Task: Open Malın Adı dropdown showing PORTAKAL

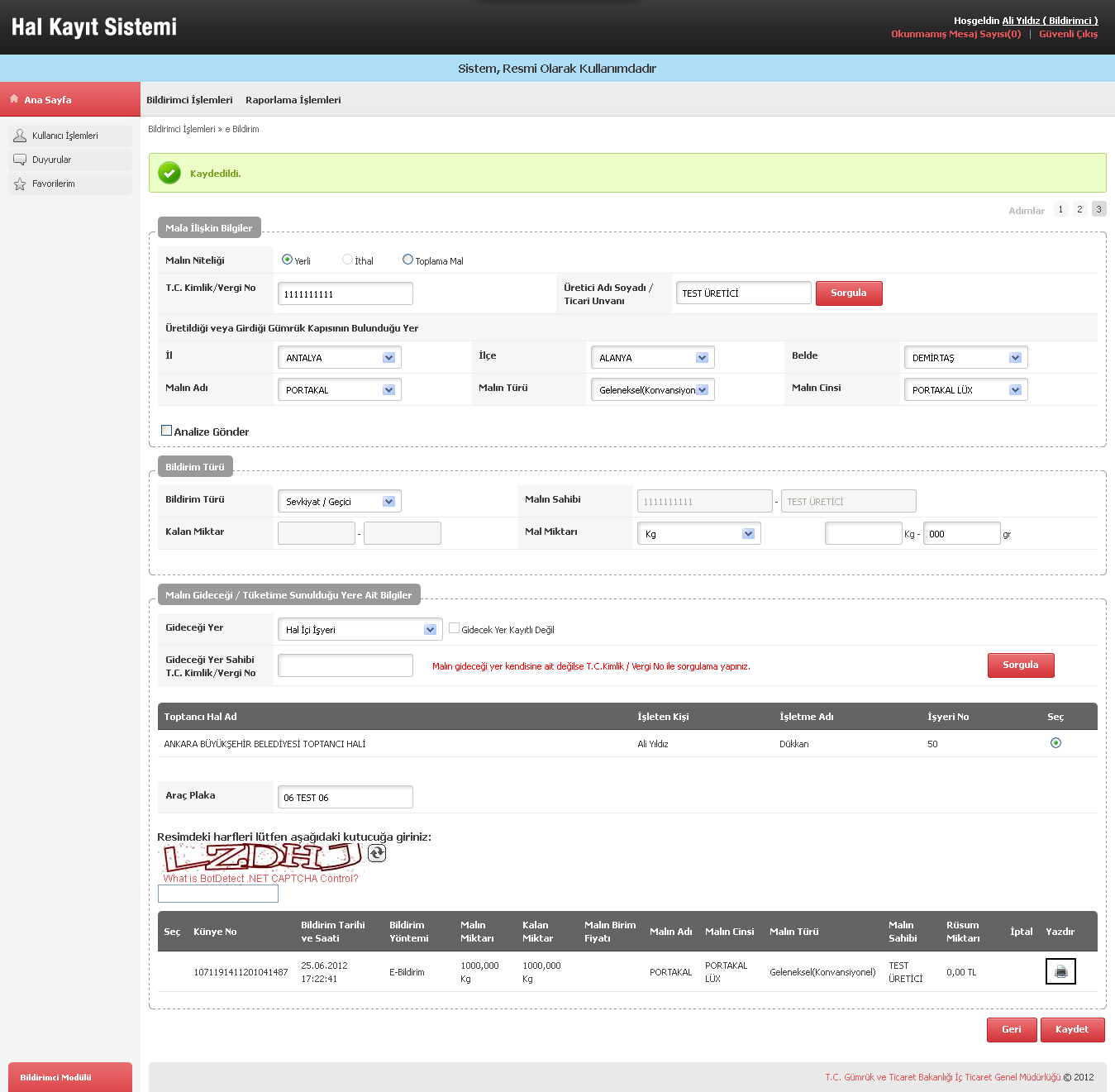Action: 340,389
